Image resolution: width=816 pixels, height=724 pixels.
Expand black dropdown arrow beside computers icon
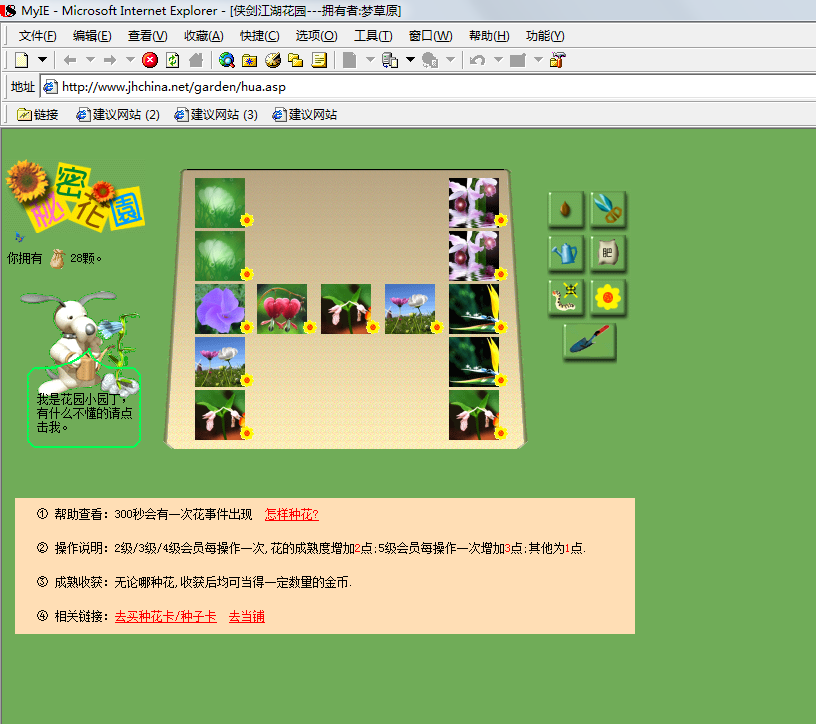410,60
